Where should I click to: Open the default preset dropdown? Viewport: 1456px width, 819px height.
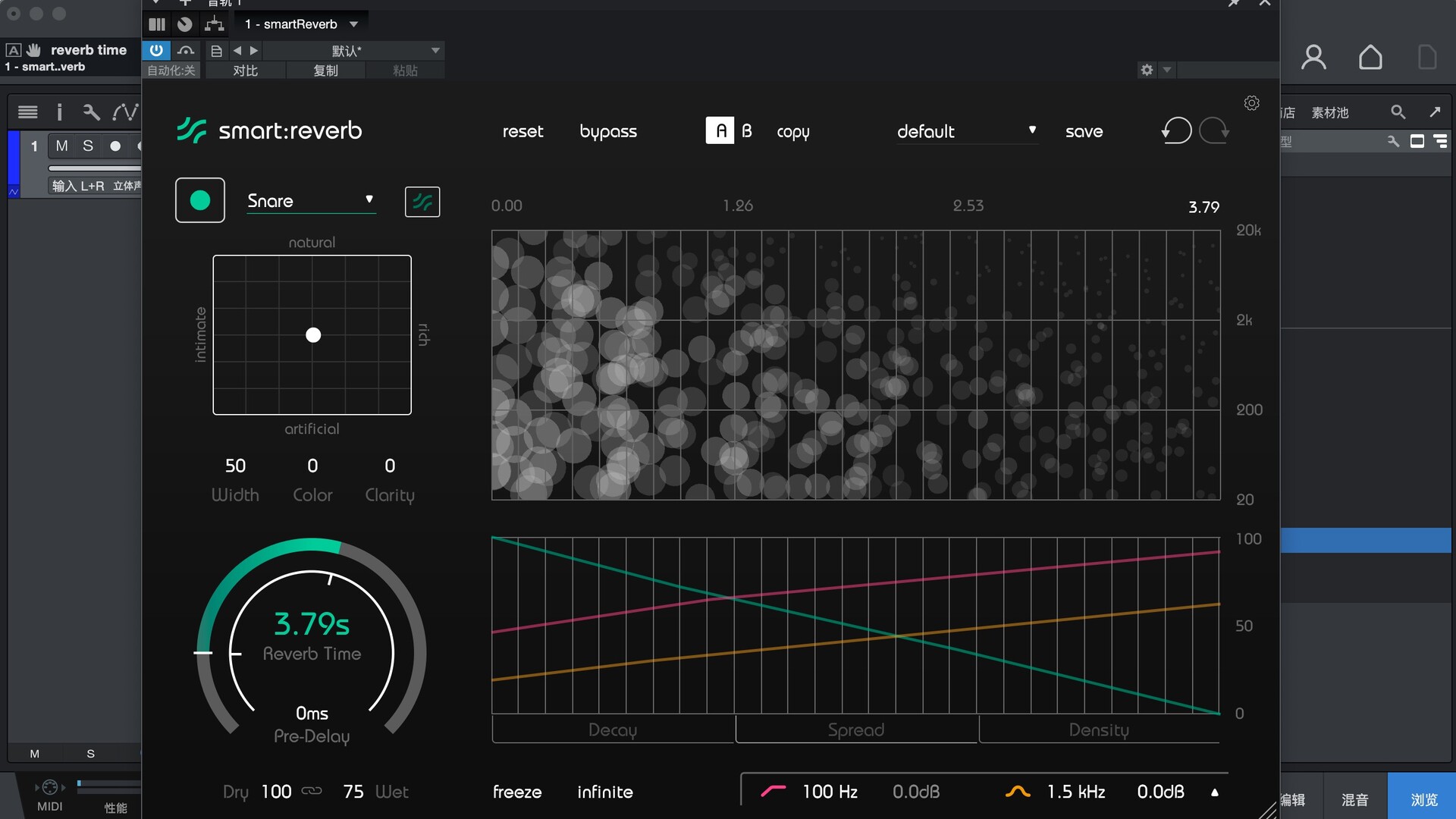966,131
